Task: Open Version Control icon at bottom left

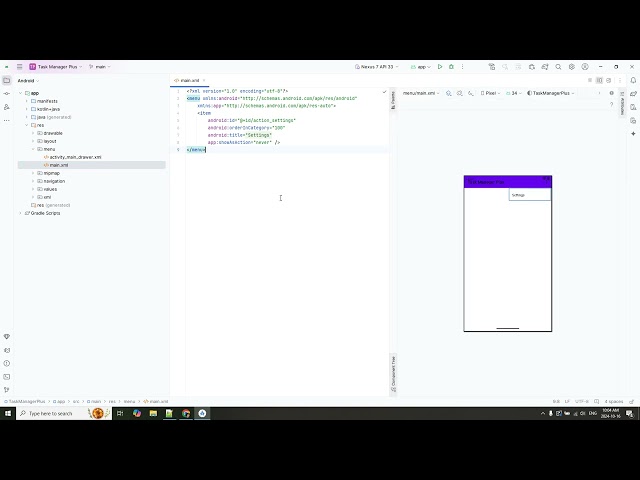Action: tap(7, 390)
